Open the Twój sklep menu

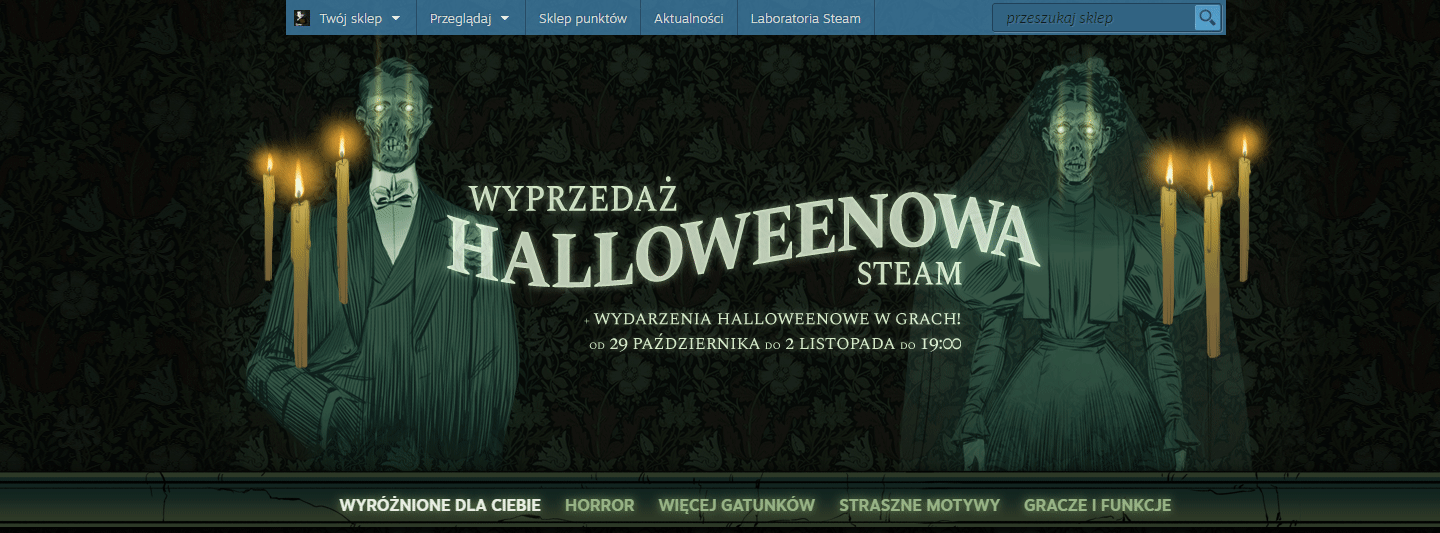coord(351,18)
